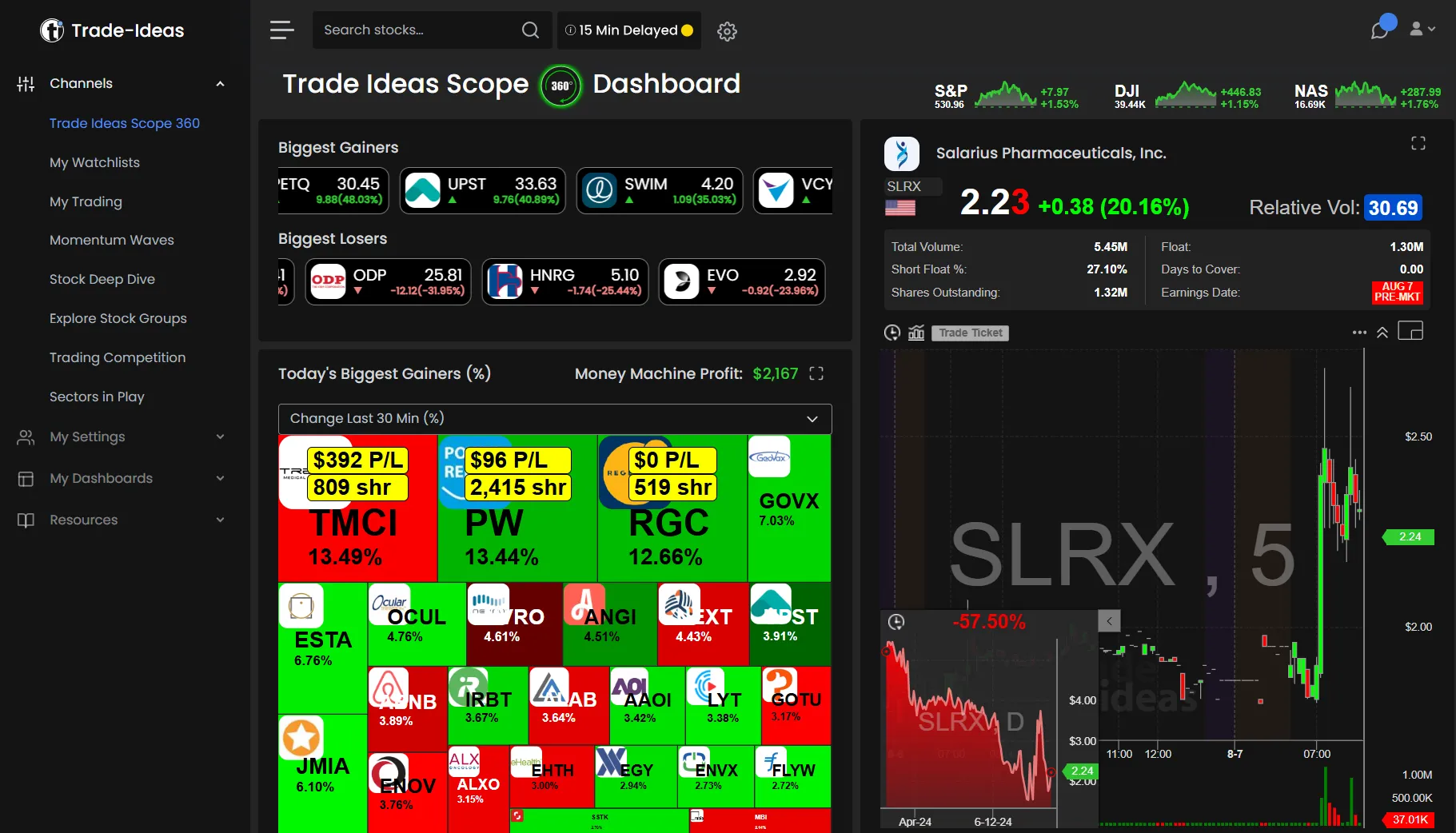Click the search magnifier icon
Screen dimensions: 1456x833
(x=530, y=30)
